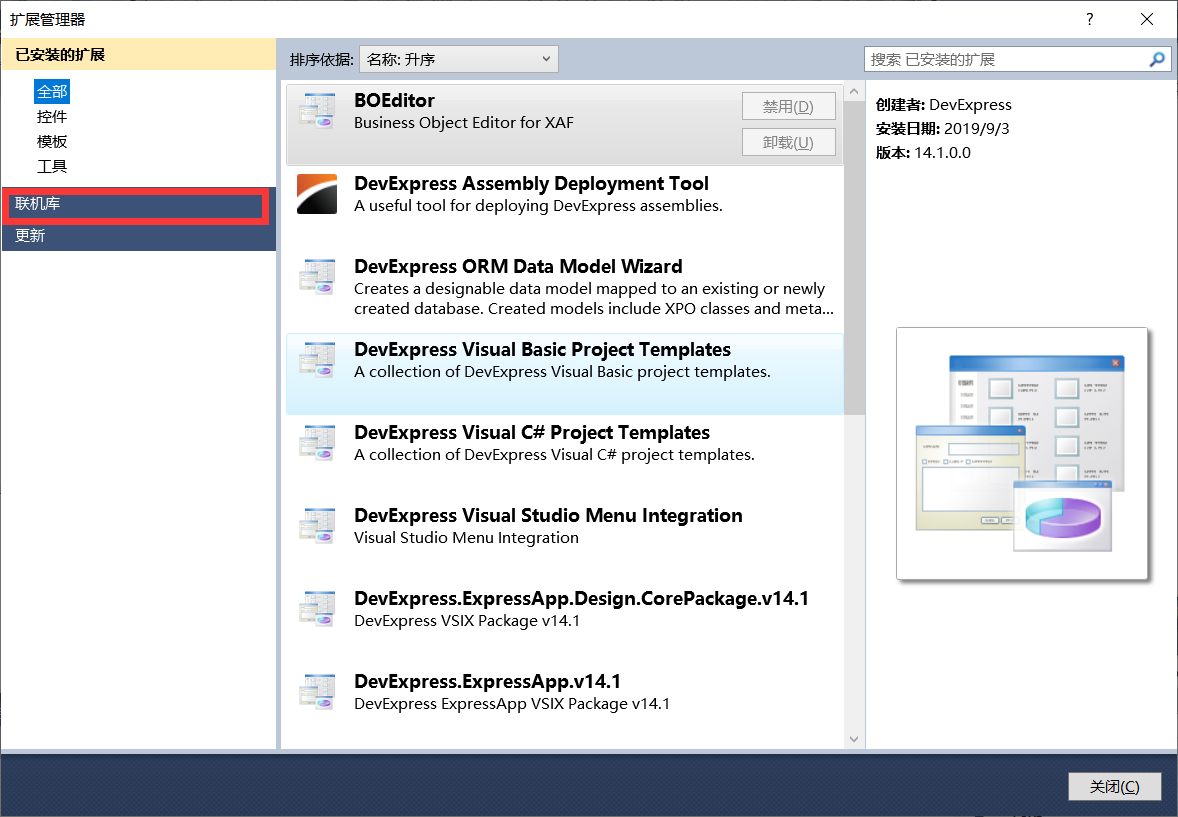
Task: Click the 禁用(D) disable button
Action: point(788,106)
